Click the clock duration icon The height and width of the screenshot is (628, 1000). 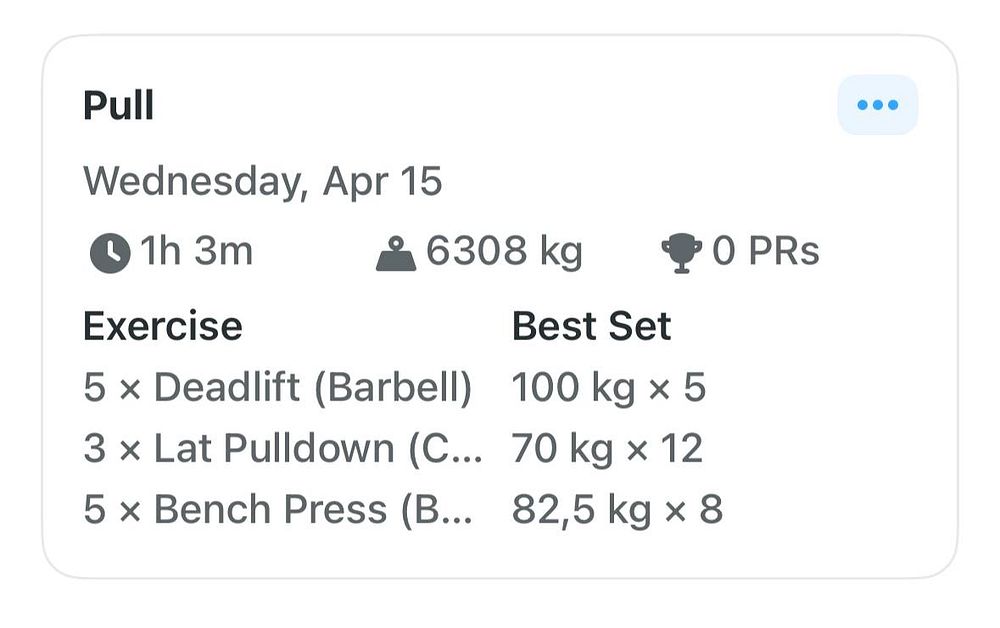110,253
